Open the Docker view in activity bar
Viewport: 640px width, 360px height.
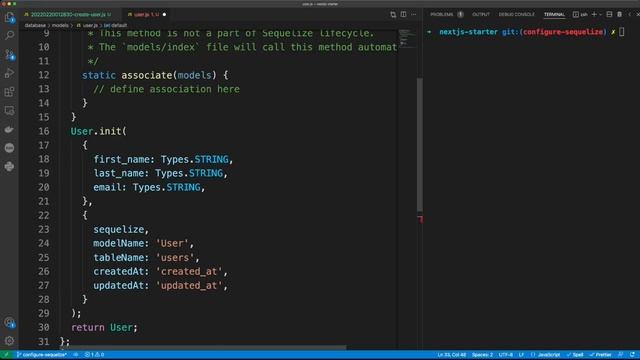click(x=9, y=129)
